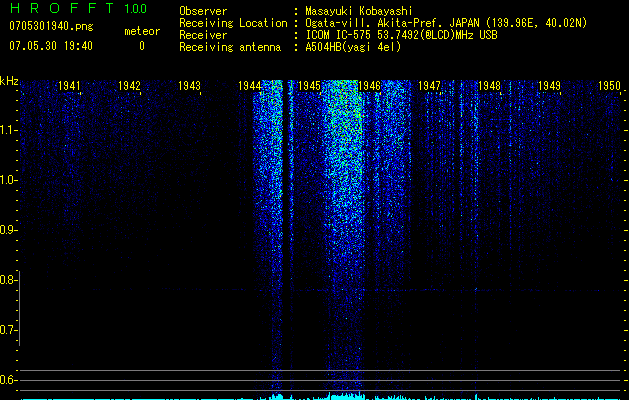
Task: Click the 1943 time marker
Action: (189, 86)
